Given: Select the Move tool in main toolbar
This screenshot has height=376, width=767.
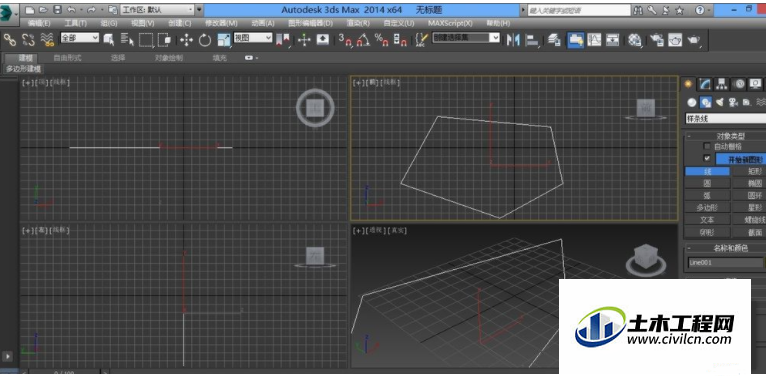Looking at the screenshot, I should click(x=186, y=40).
